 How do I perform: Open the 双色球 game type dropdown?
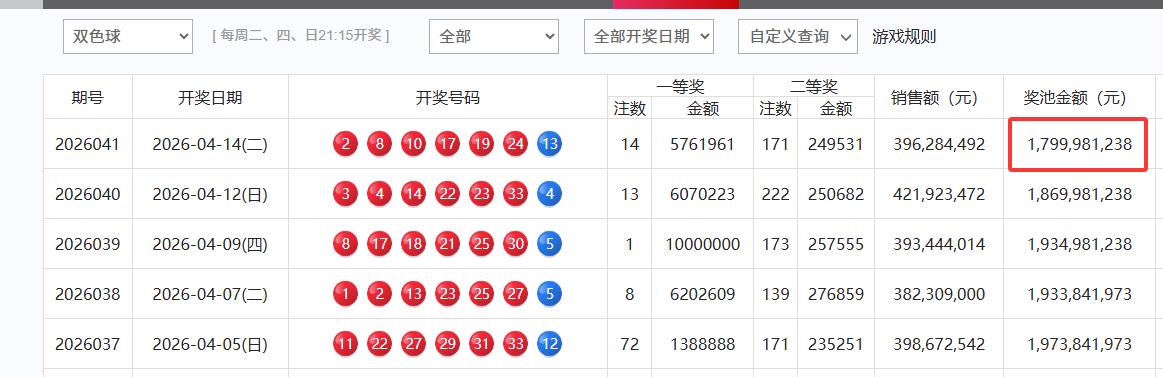pos(128,36)
